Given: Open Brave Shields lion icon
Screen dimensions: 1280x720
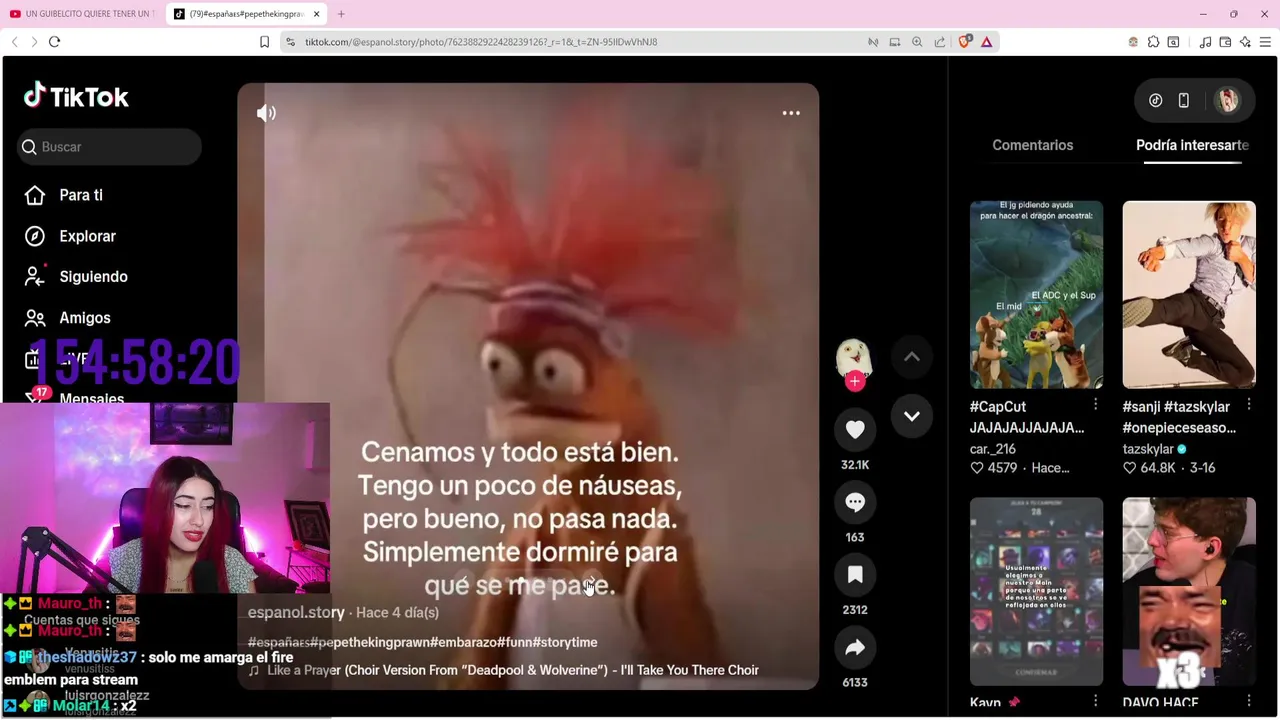Looking at the screenshot, I should tap(965, 42).
